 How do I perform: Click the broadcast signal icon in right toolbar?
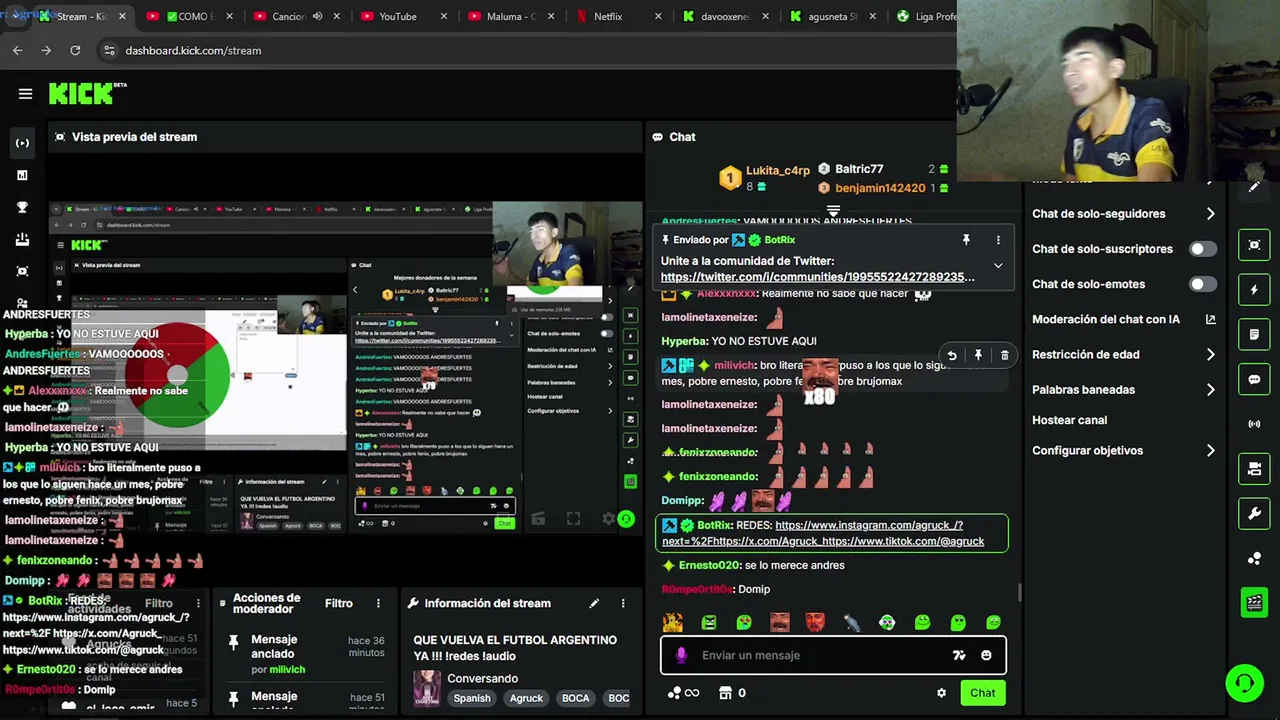(x=1254, y=424)
